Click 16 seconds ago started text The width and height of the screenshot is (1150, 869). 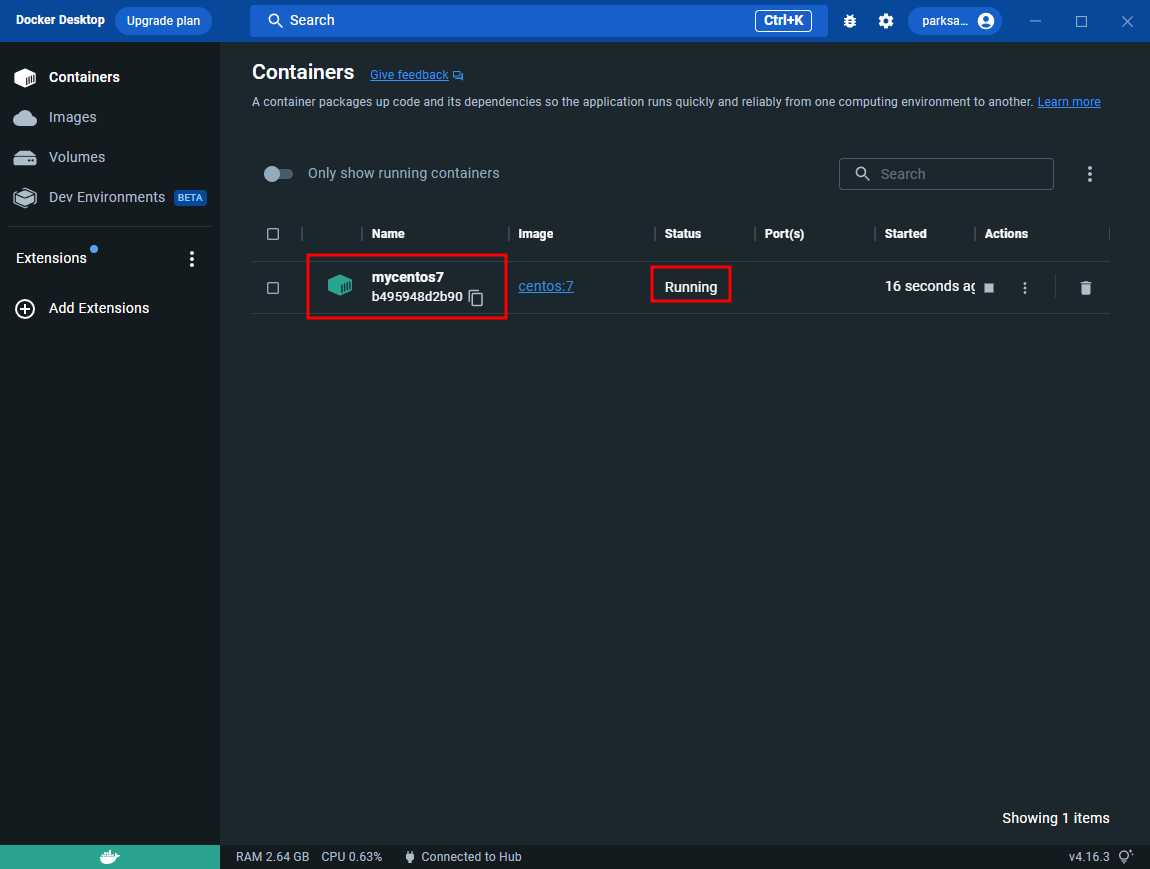929,287
